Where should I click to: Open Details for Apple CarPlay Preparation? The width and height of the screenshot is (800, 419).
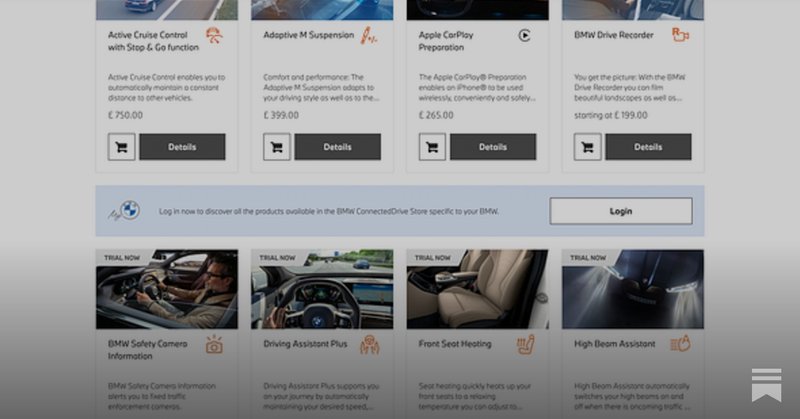493,147
